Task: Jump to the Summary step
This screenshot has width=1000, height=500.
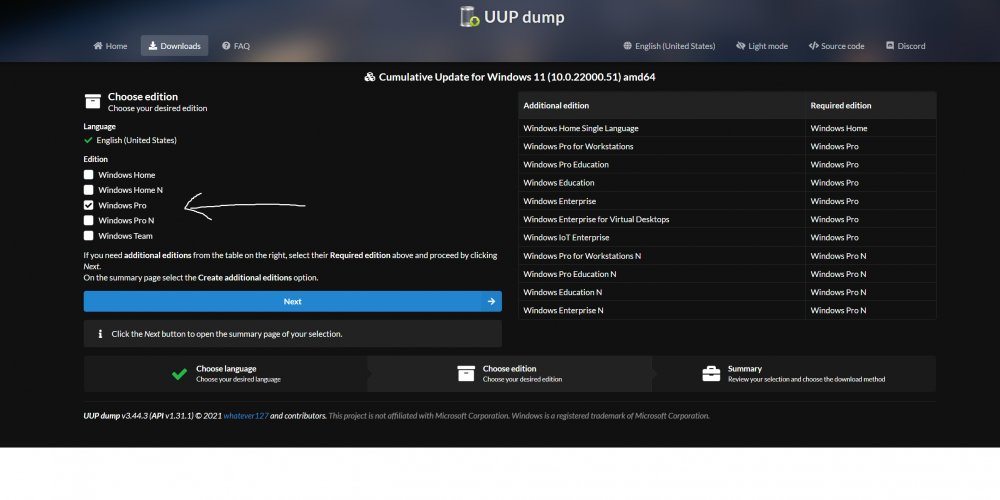Action: coord(794,374)
